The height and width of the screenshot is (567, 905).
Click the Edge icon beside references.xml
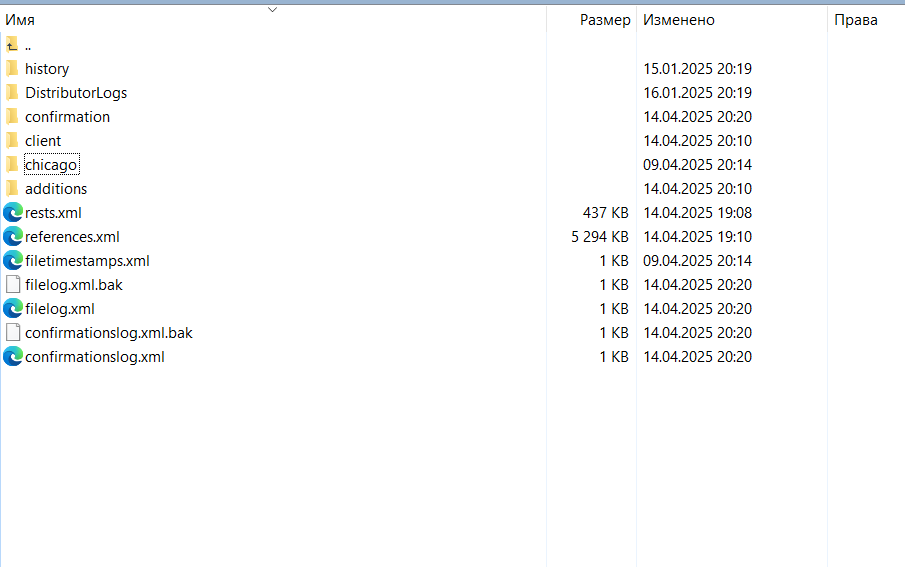13,237
